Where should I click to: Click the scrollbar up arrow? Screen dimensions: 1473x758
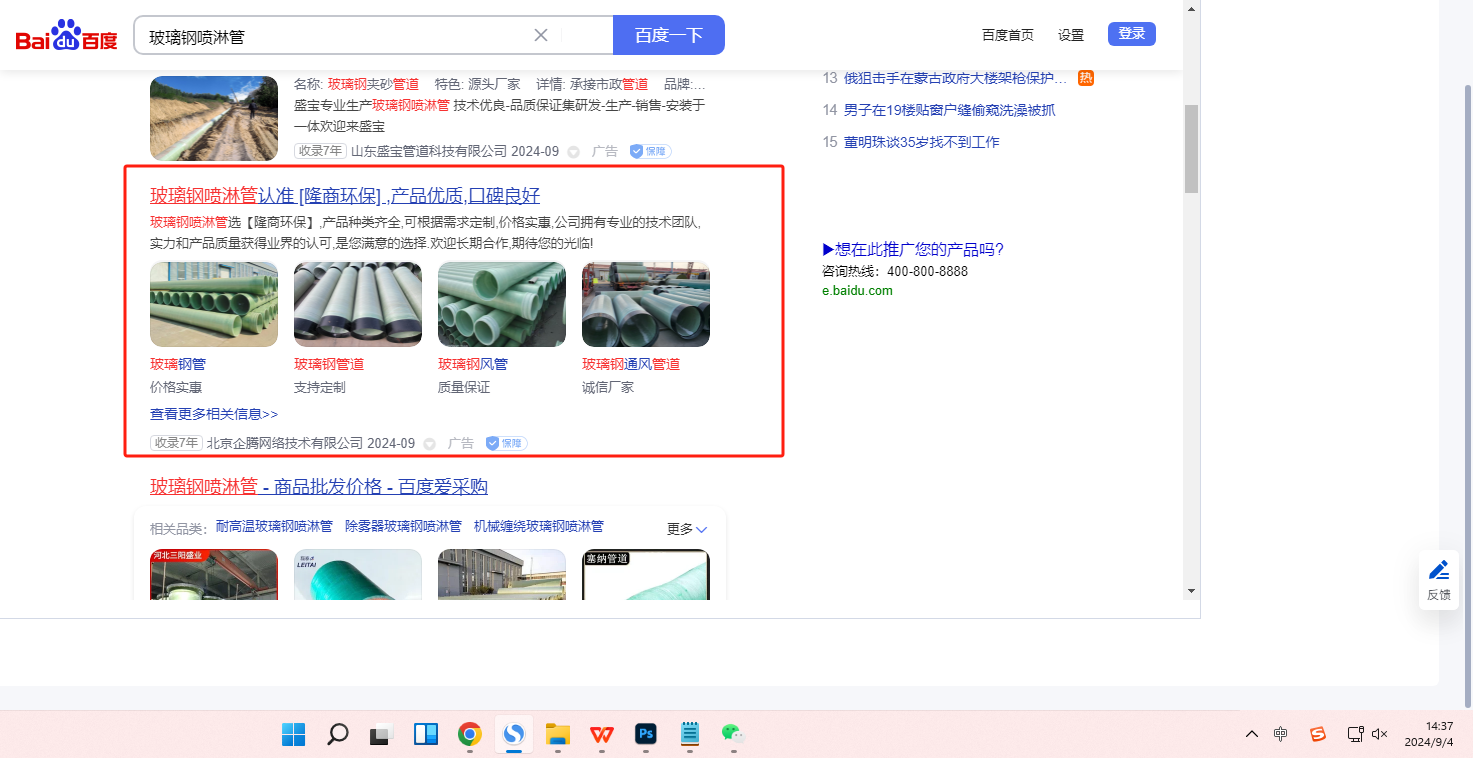[1191, 8]
